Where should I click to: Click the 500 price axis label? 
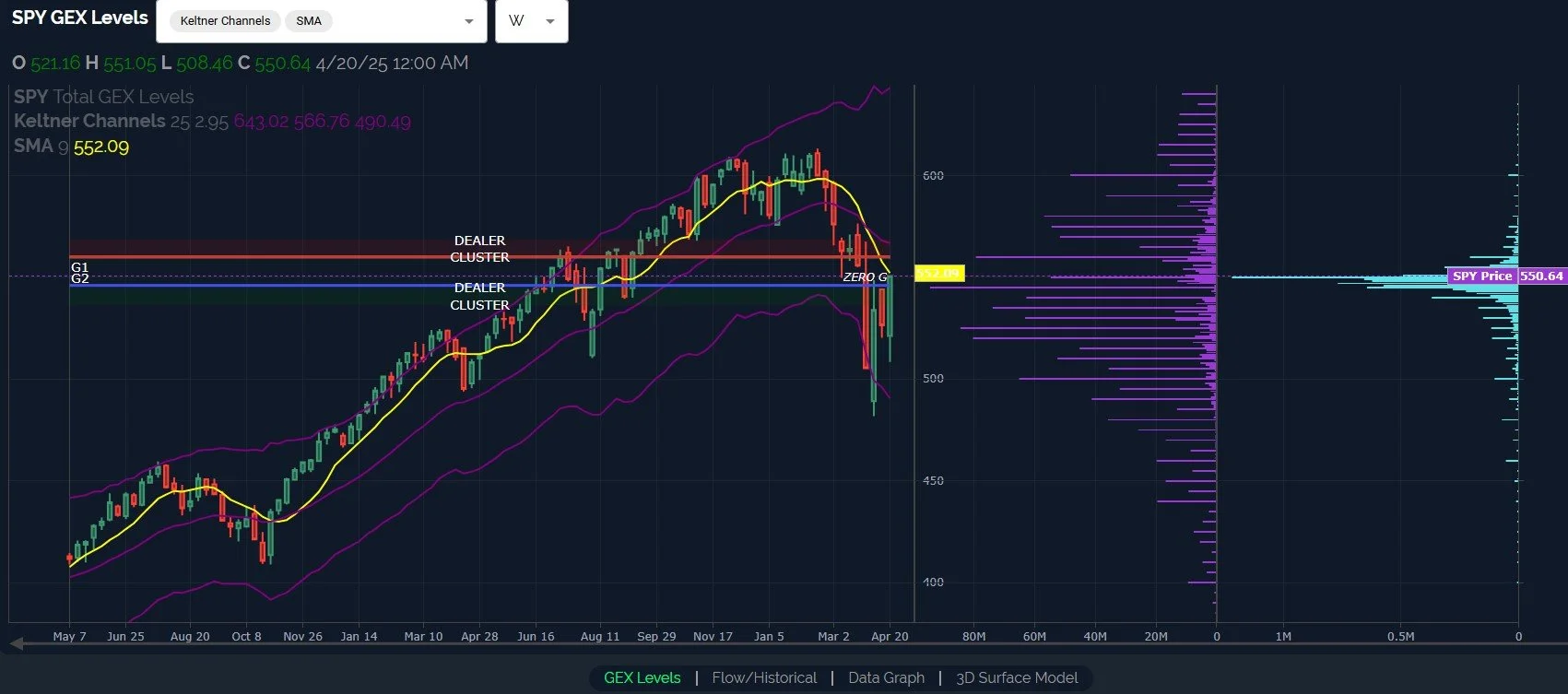point(933,379)
